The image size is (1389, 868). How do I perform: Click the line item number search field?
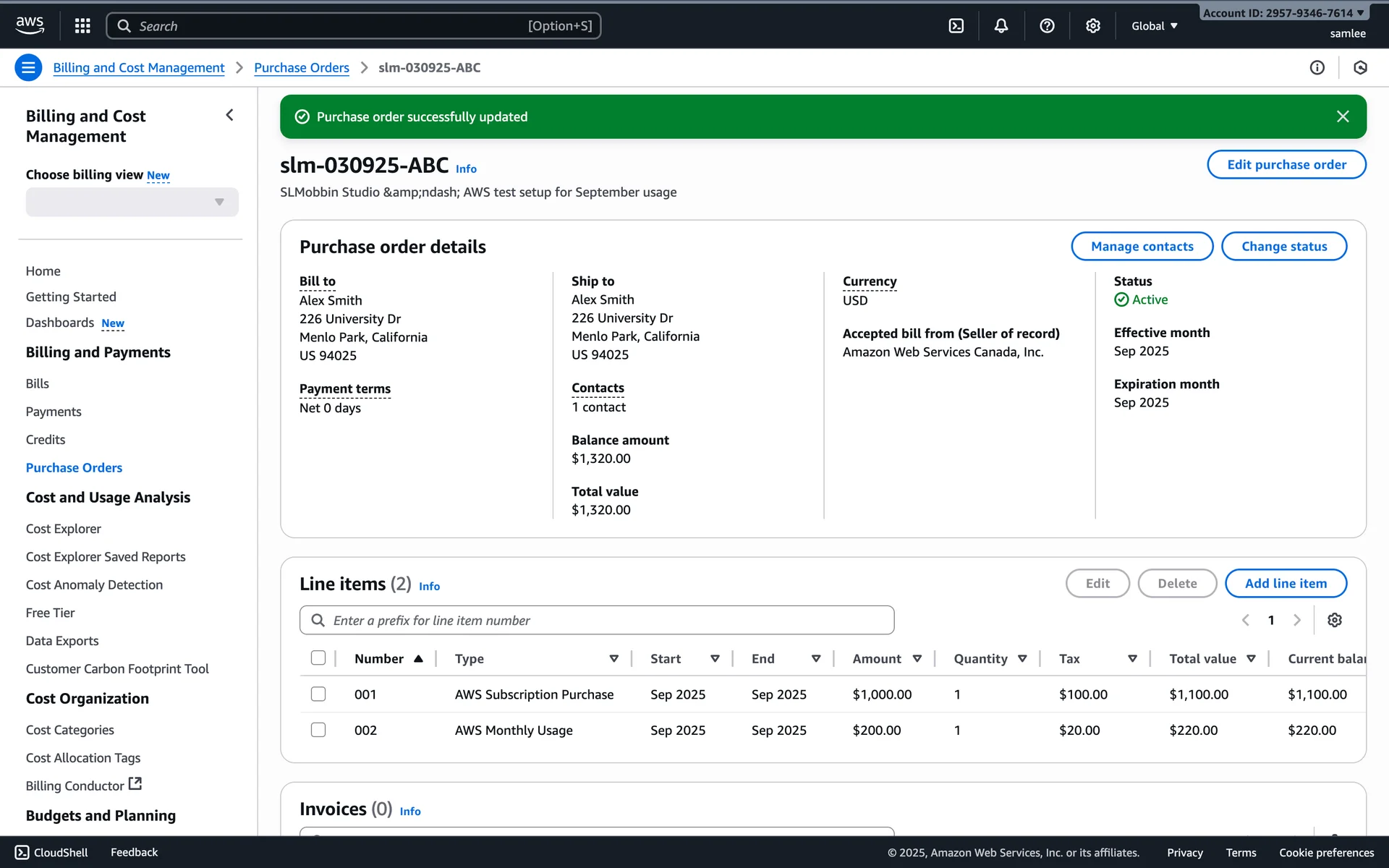pos(597,620)
